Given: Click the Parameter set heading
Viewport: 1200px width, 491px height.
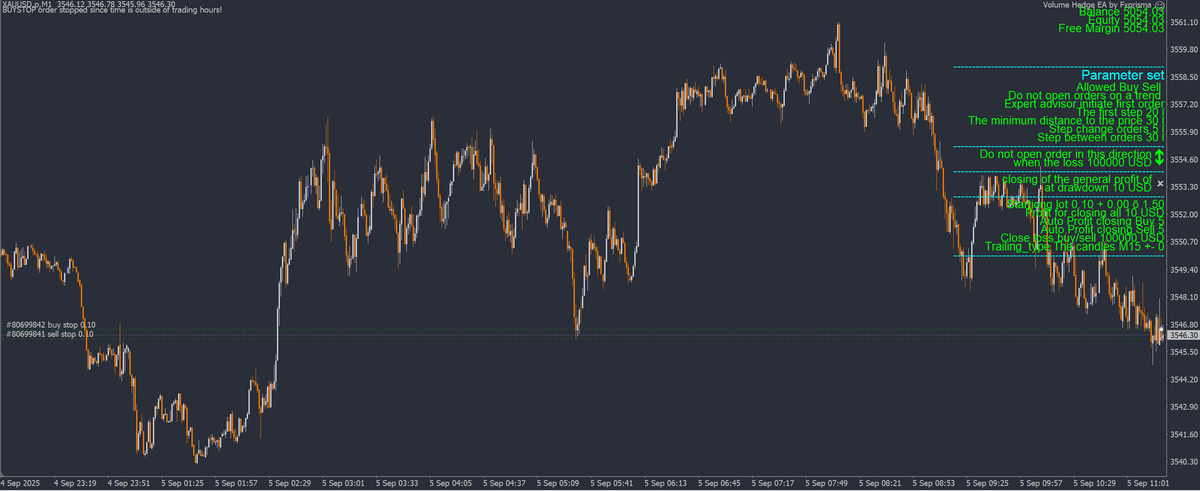Looking at the screenshot, I should (1122, 75).
